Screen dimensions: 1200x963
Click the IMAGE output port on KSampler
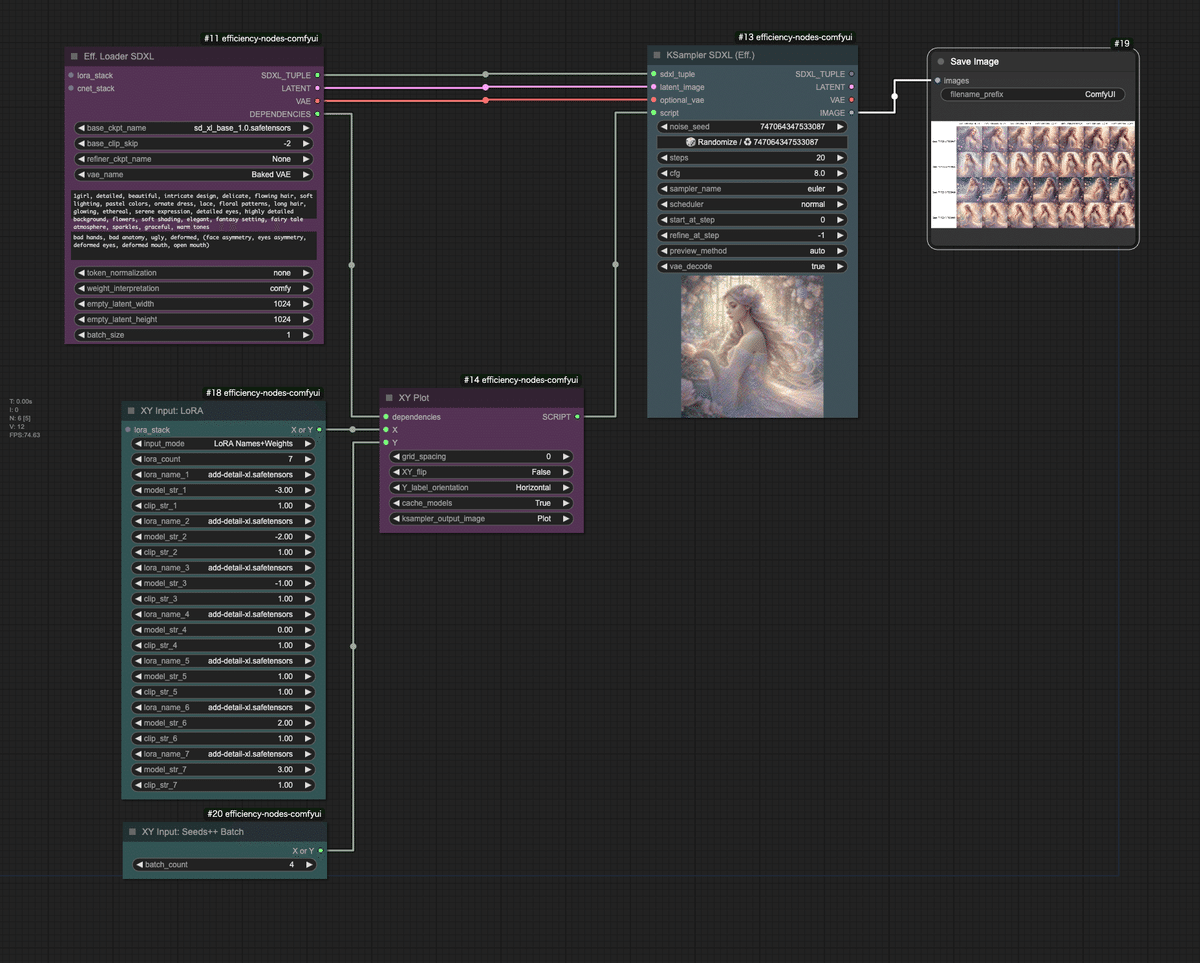pyautogui.click(x=851, y=113)
